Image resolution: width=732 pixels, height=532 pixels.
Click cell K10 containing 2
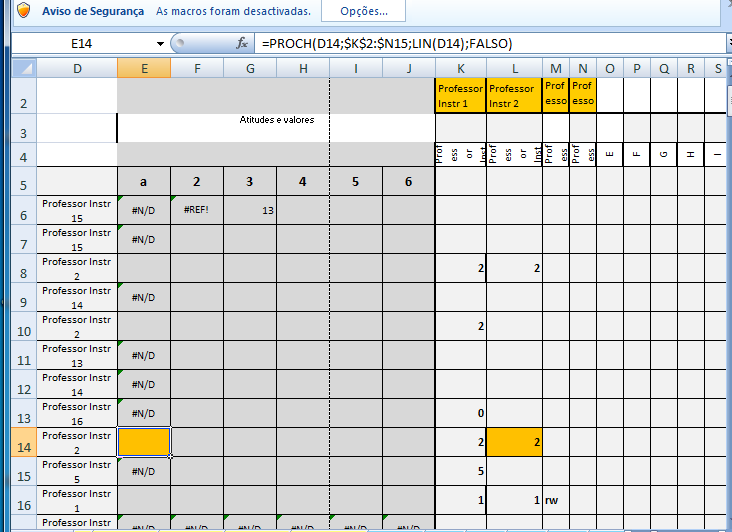[x=460, y=326]
